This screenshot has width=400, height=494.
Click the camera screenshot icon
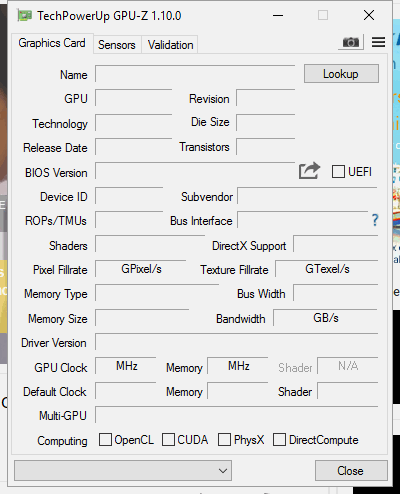coord(351,42)
